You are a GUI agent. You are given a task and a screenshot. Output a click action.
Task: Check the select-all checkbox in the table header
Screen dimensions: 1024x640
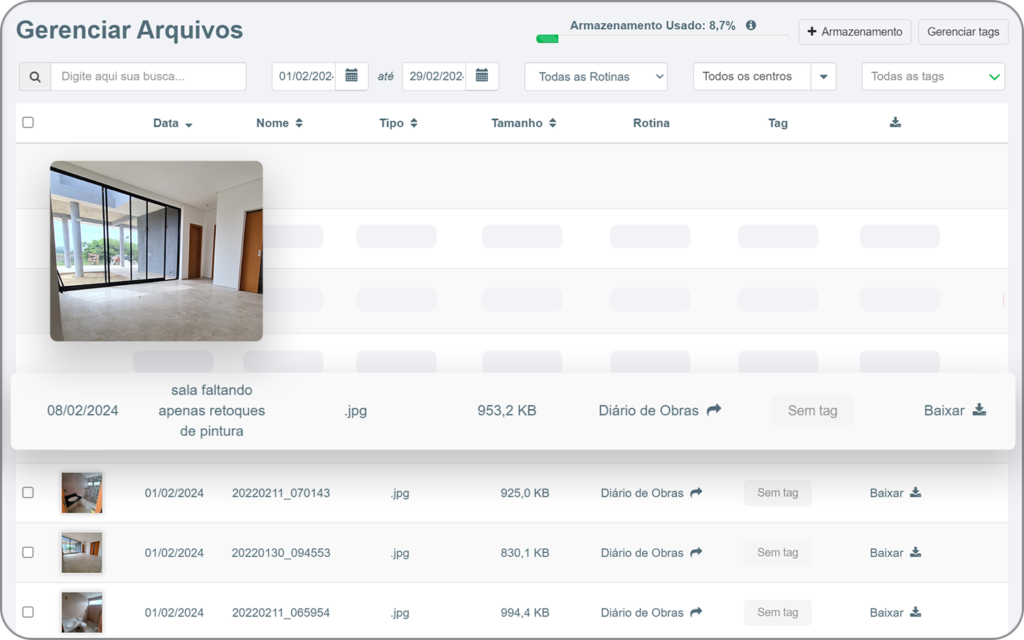coord(28,122)
